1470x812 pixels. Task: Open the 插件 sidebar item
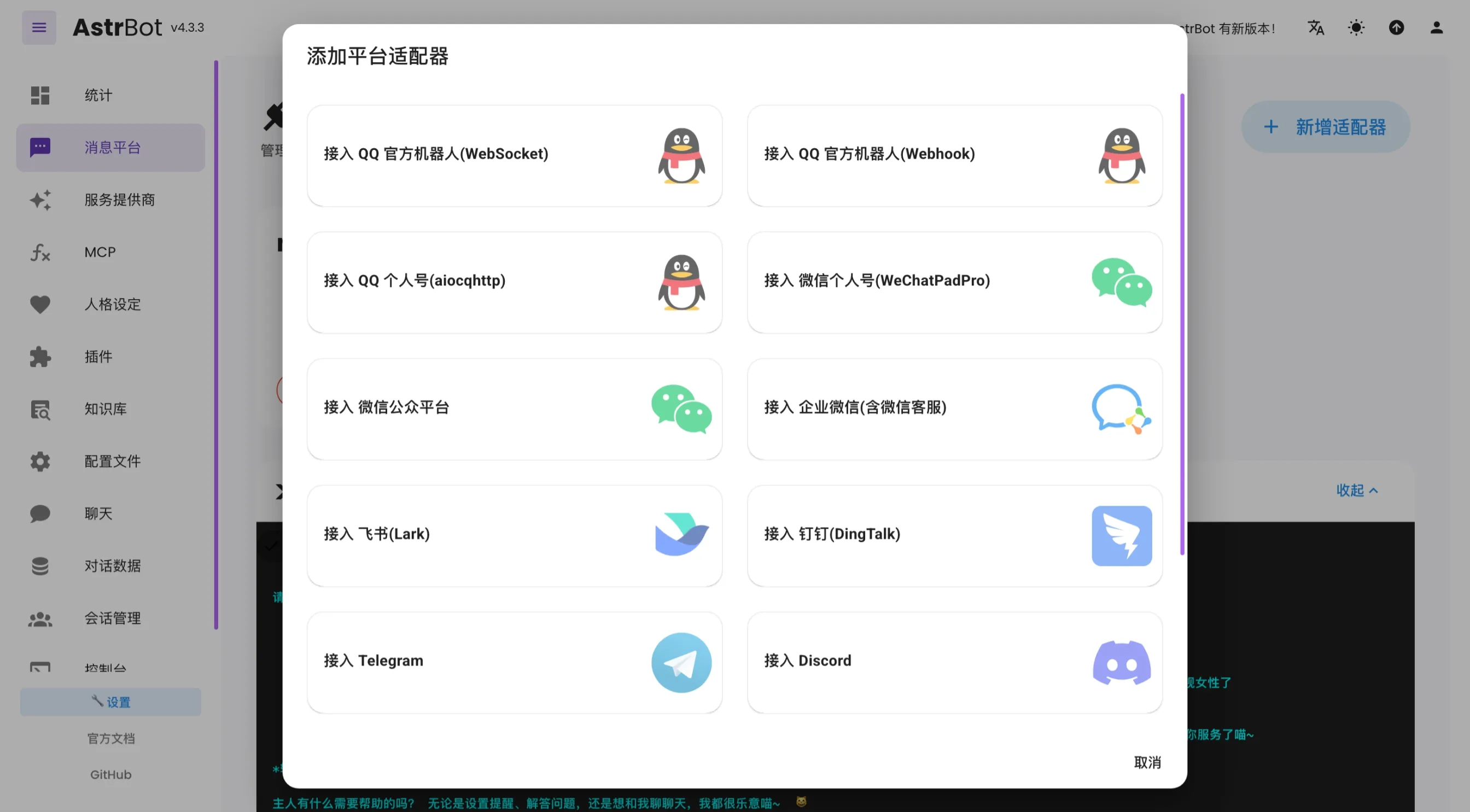click(98, 357)
